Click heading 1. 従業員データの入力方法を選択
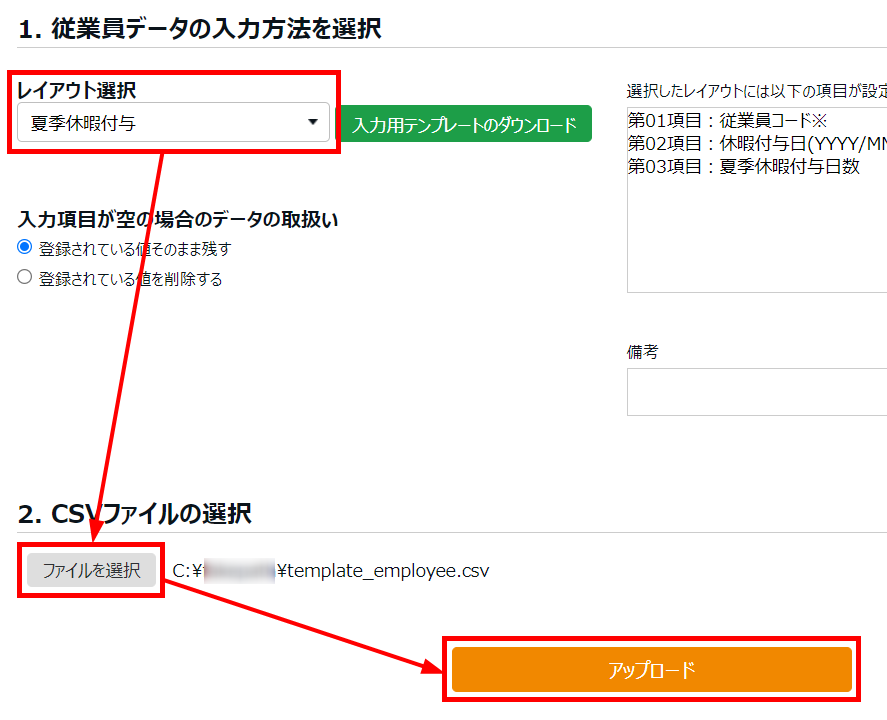The width and height of the screenshot is (887, 720). [200, 28]
